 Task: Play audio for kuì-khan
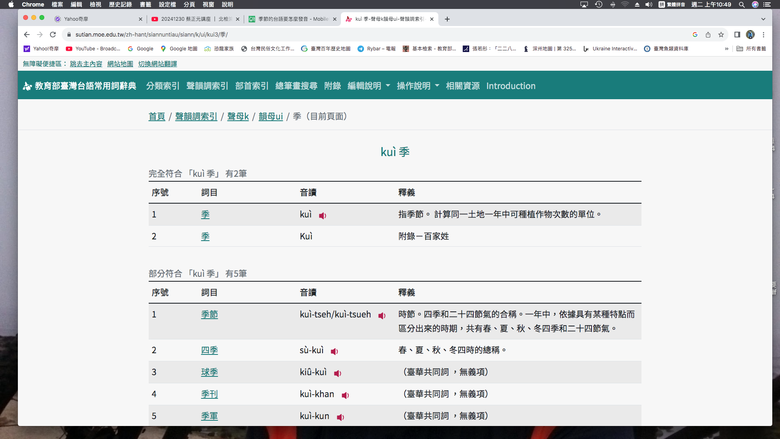pyautogui.click(x=345, y=395)
